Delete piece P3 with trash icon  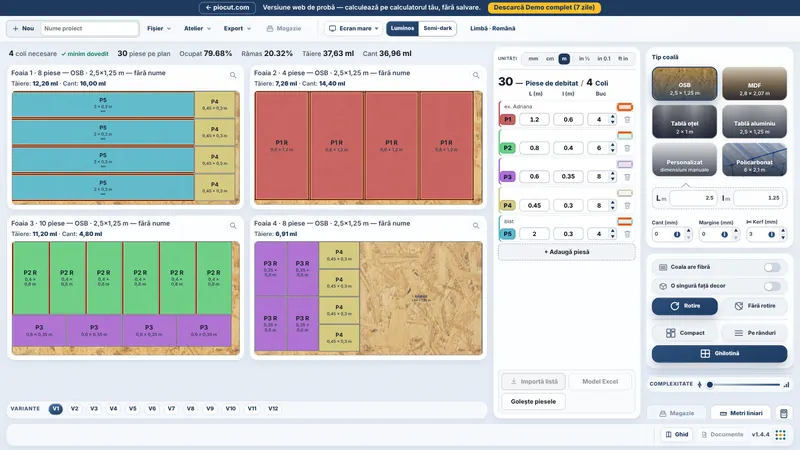coord(627,177)
